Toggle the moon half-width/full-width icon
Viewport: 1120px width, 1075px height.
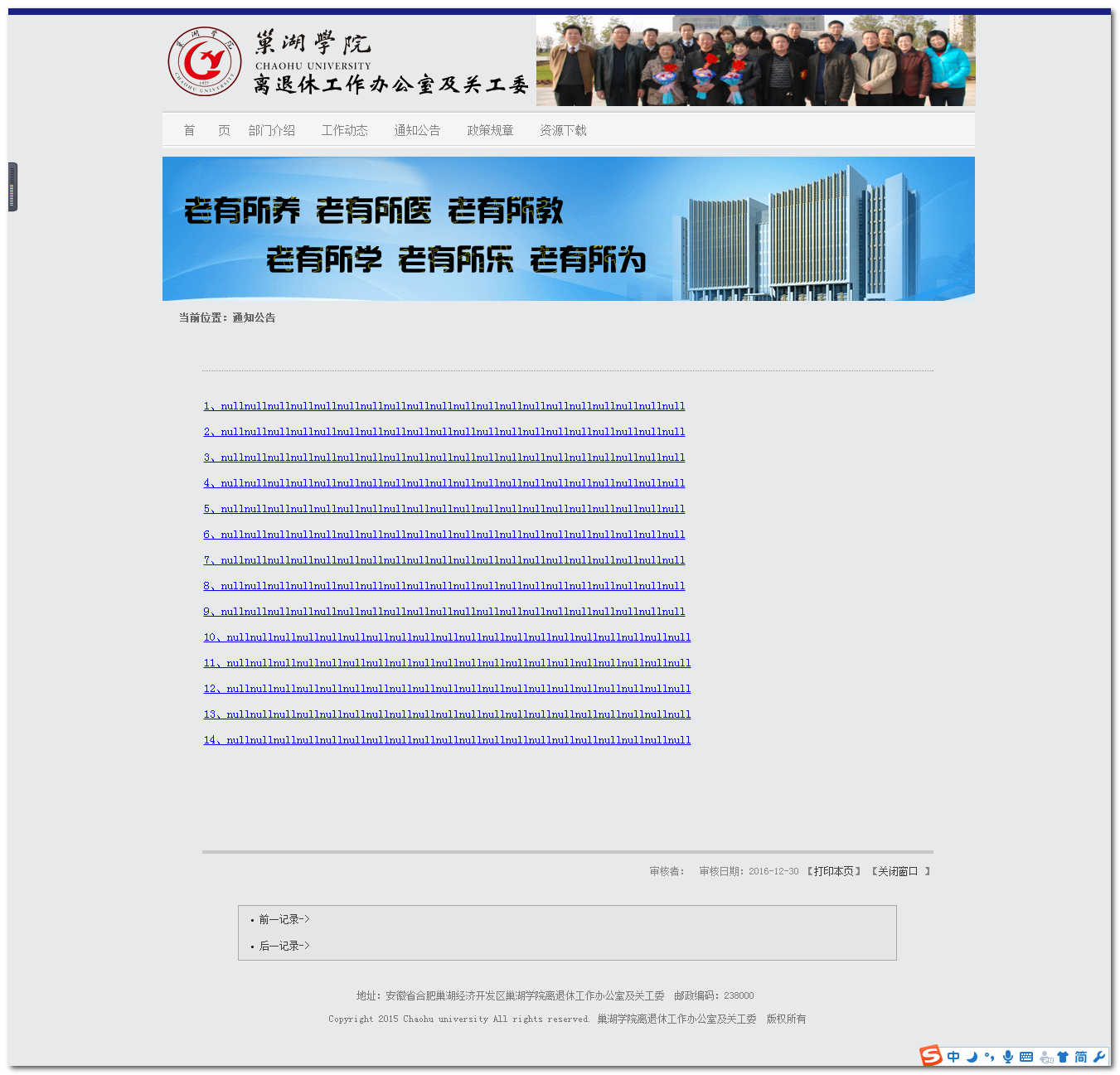pyautogui.click(x=972, y=1057)
